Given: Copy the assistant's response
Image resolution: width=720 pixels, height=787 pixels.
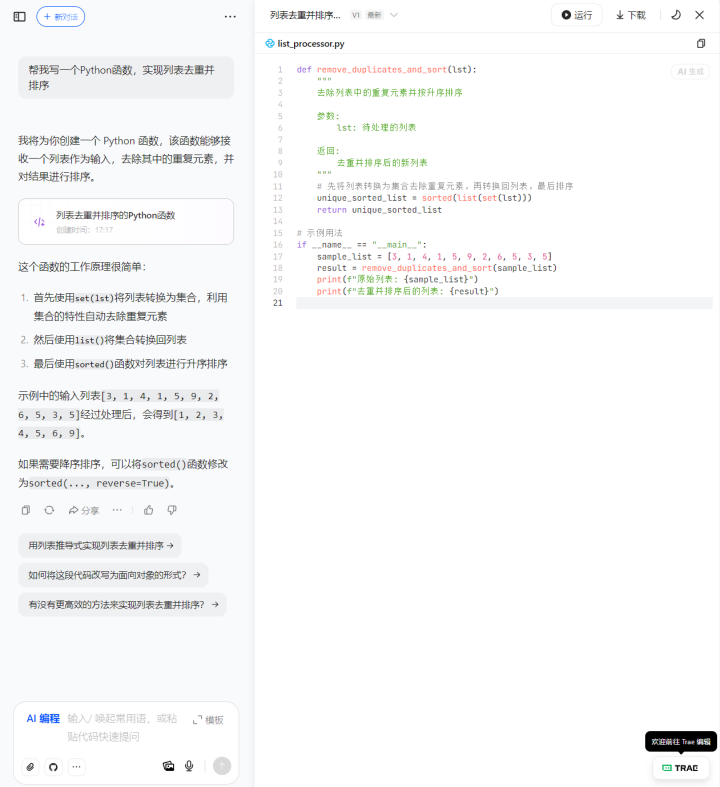Looking at the screenshot, I should click(26, 510).
